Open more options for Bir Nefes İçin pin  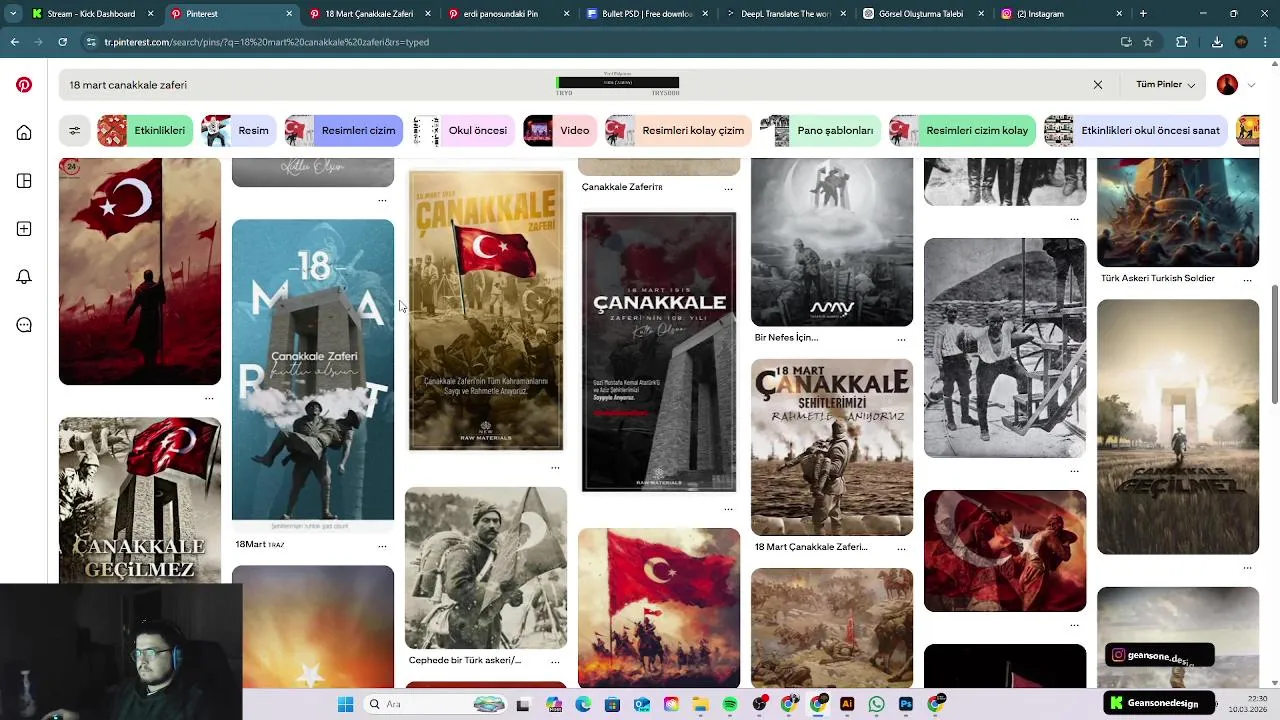(x=901, y=339)
